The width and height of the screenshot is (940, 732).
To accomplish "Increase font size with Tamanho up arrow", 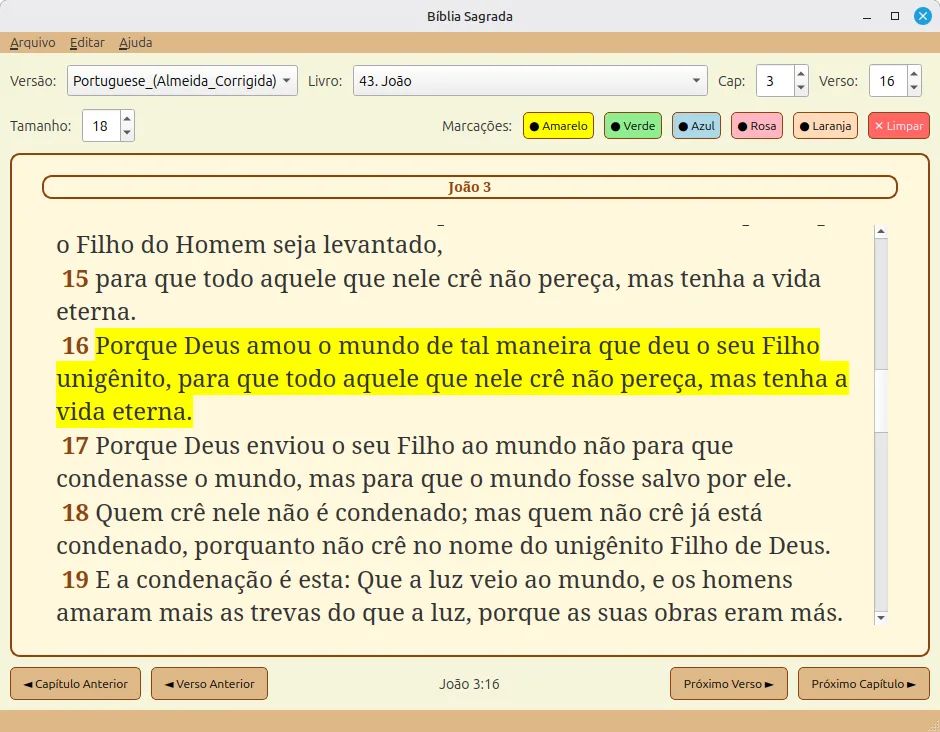I will click(x=127, y=119).
